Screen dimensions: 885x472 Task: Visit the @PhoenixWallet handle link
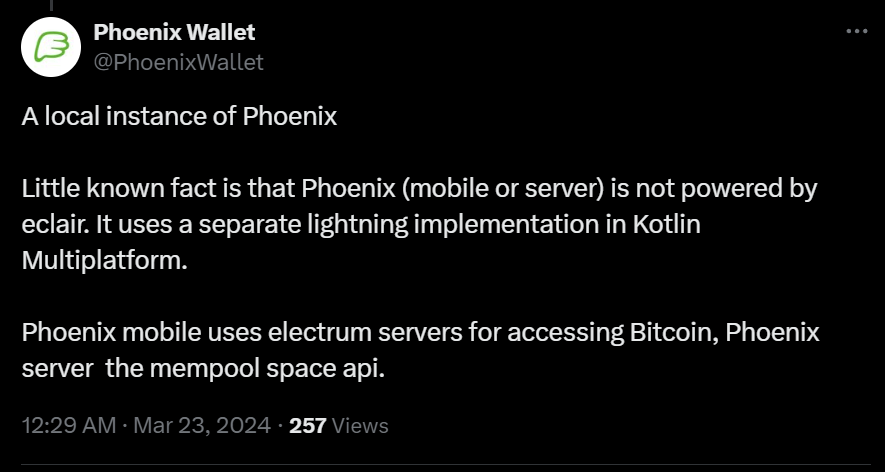178,62
